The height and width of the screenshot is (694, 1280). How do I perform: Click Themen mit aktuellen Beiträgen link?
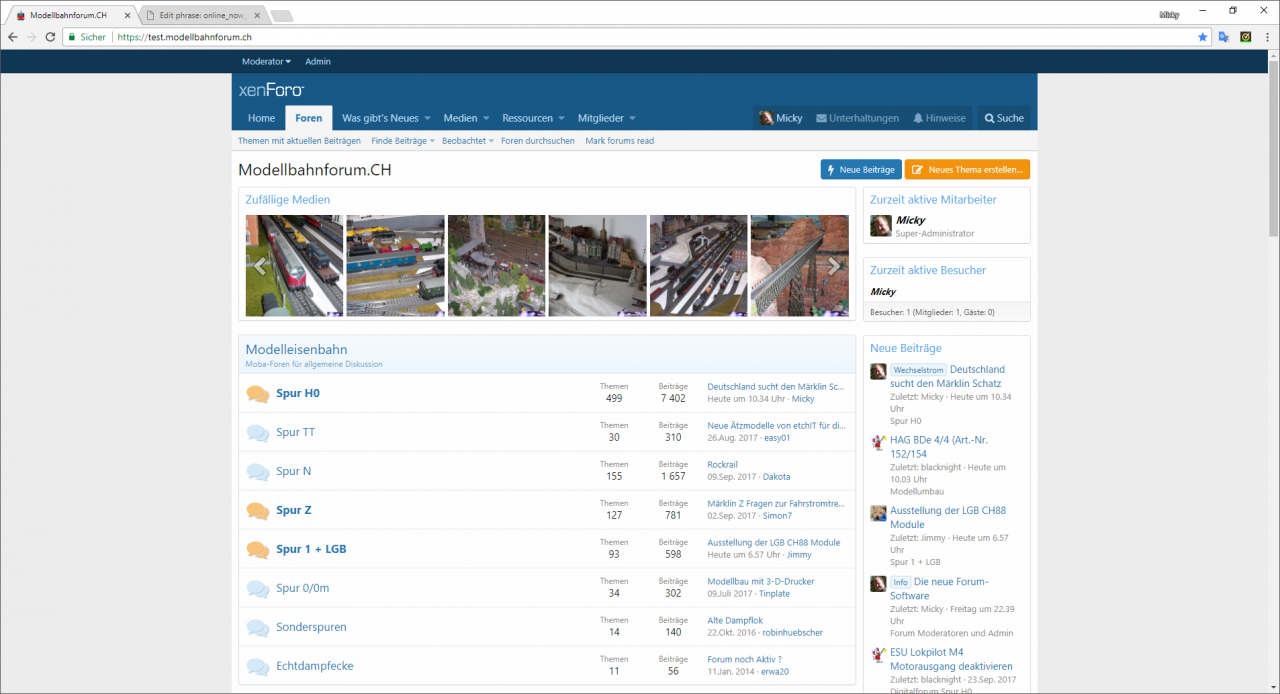coord(301,141)
